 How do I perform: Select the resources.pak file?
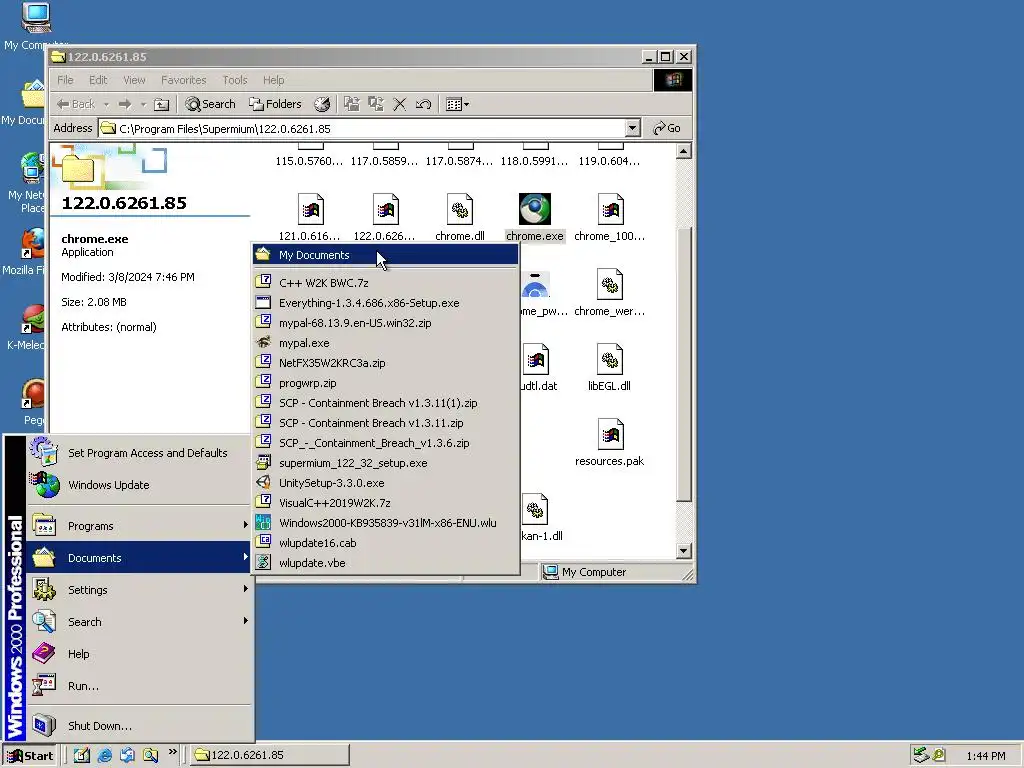(x=609, y=443)
